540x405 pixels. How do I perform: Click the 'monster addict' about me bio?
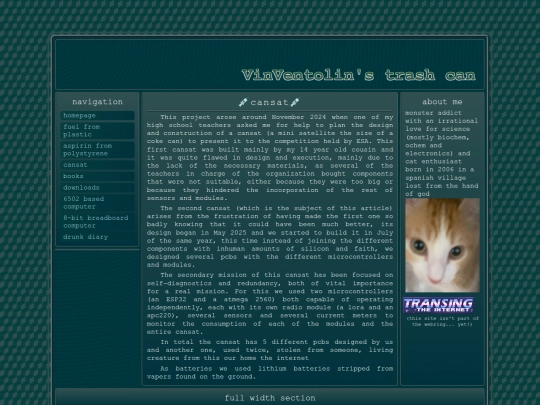(442, 153)
